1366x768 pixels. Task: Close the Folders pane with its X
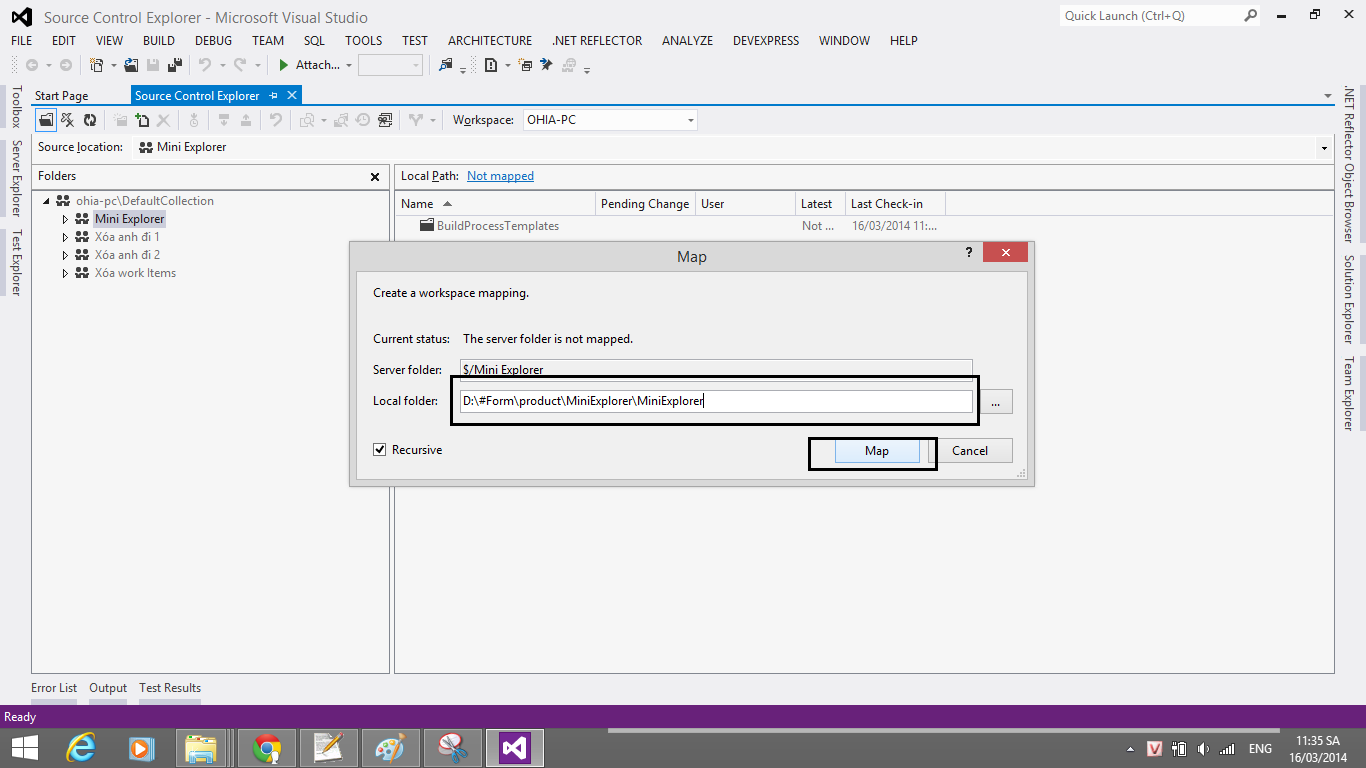(375, 177)
